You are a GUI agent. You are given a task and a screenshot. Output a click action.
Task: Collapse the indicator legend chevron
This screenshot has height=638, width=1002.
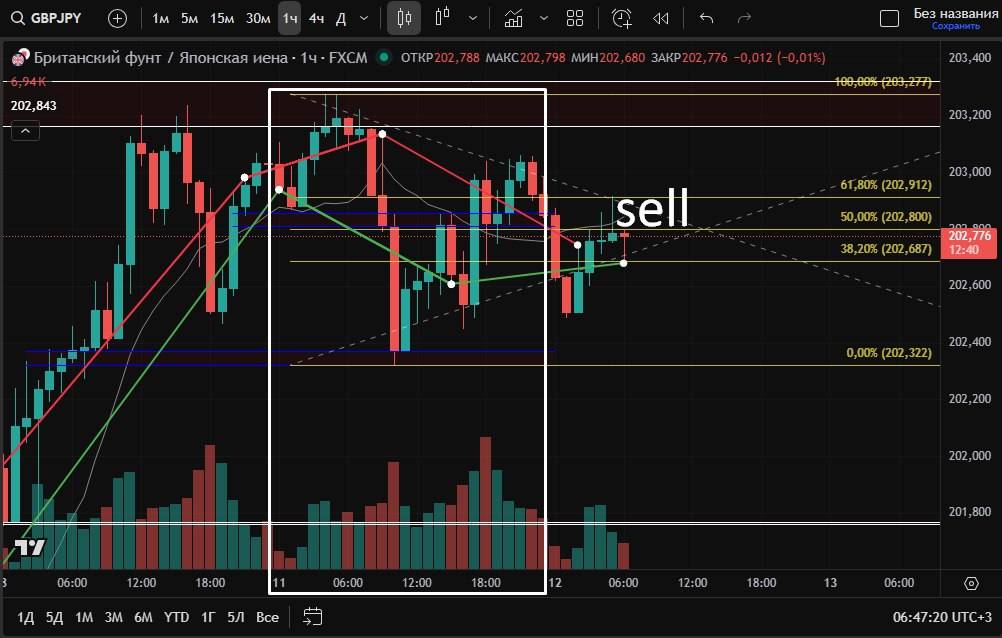click(x=26, y=129)
